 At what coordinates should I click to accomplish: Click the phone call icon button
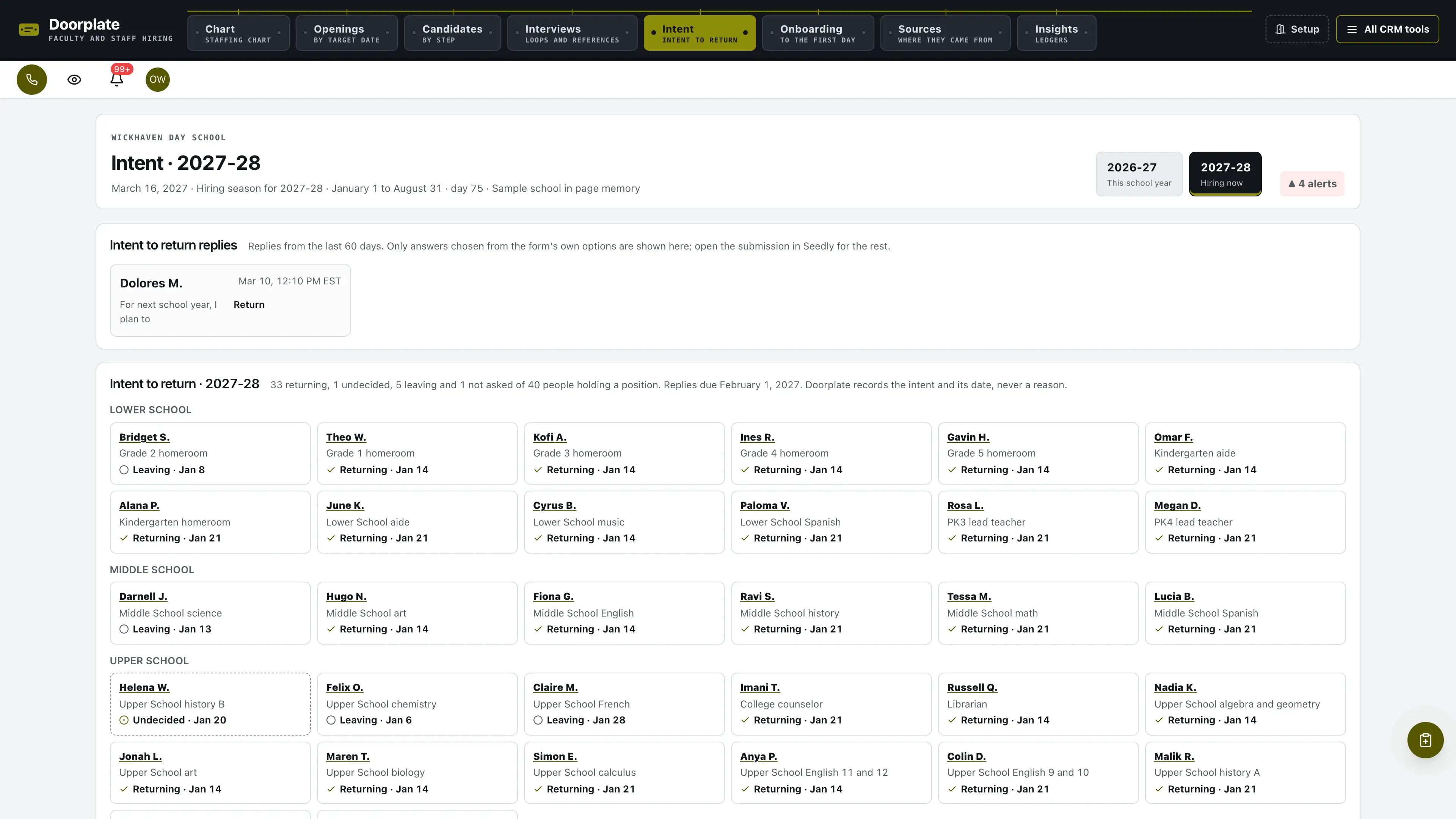31,80
